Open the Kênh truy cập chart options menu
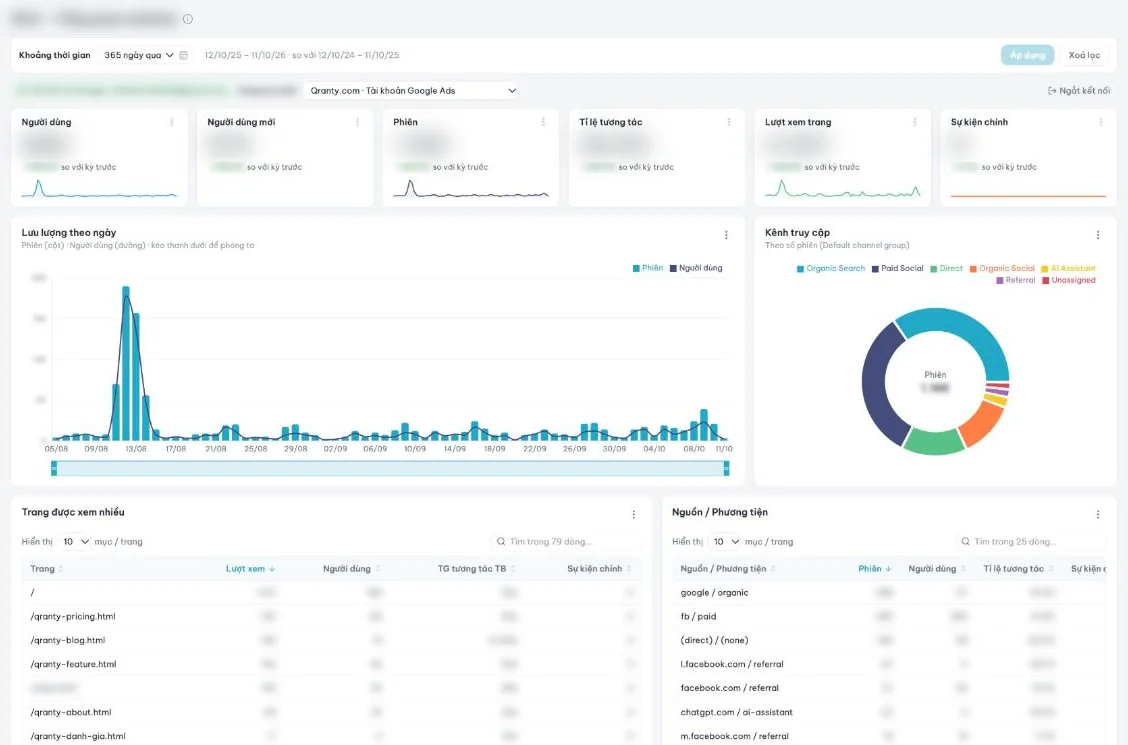 (x=1098, y=235)
